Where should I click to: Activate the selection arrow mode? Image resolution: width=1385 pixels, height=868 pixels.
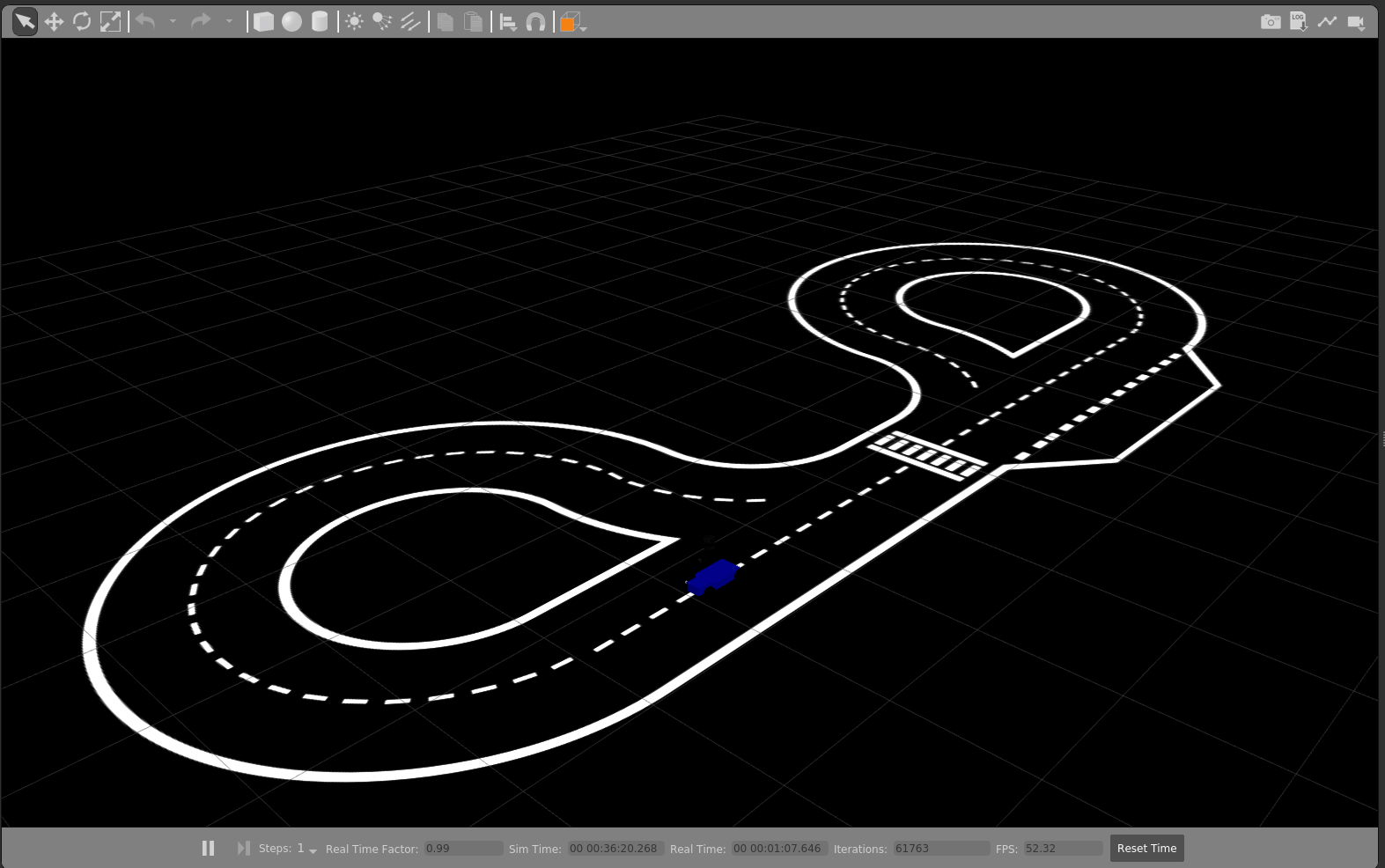(x=25, y=22)
